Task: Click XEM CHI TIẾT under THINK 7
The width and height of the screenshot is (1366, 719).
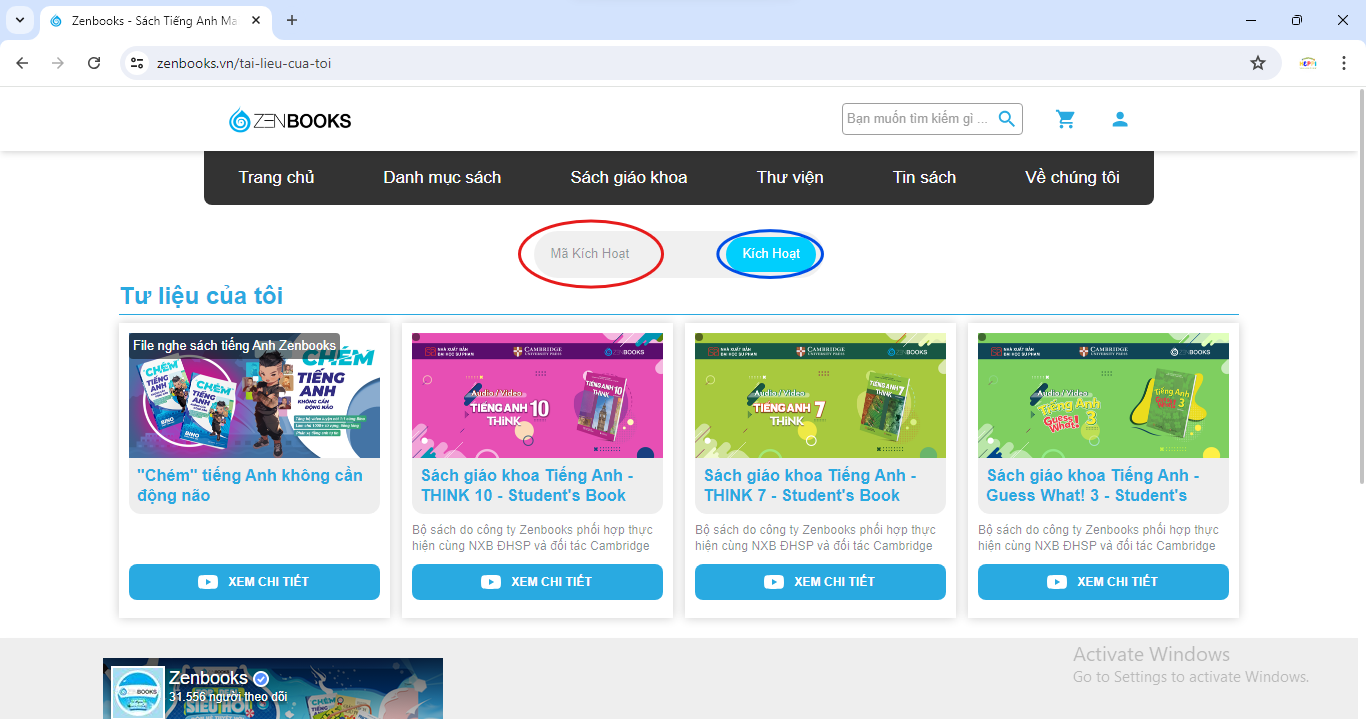Action: tap(820, 582)
